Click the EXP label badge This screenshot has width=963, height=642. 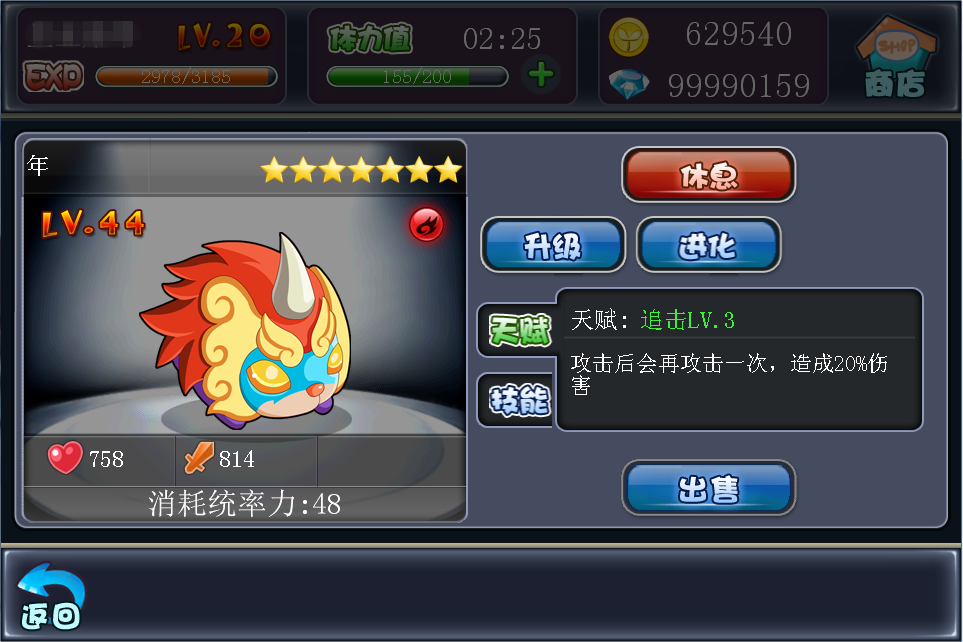53,77
